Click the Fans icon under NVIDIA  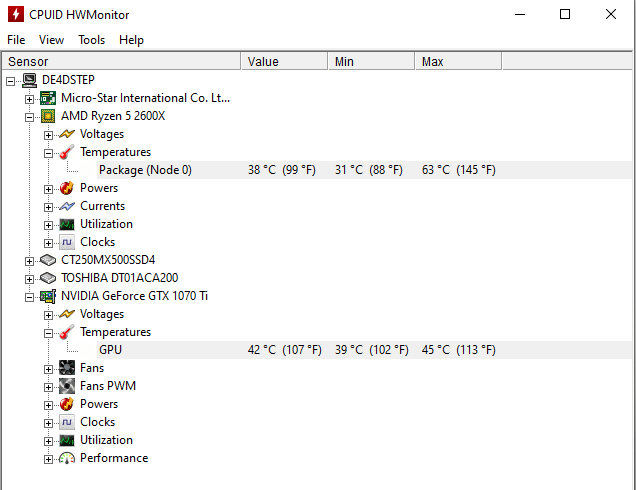pos(67,368)
